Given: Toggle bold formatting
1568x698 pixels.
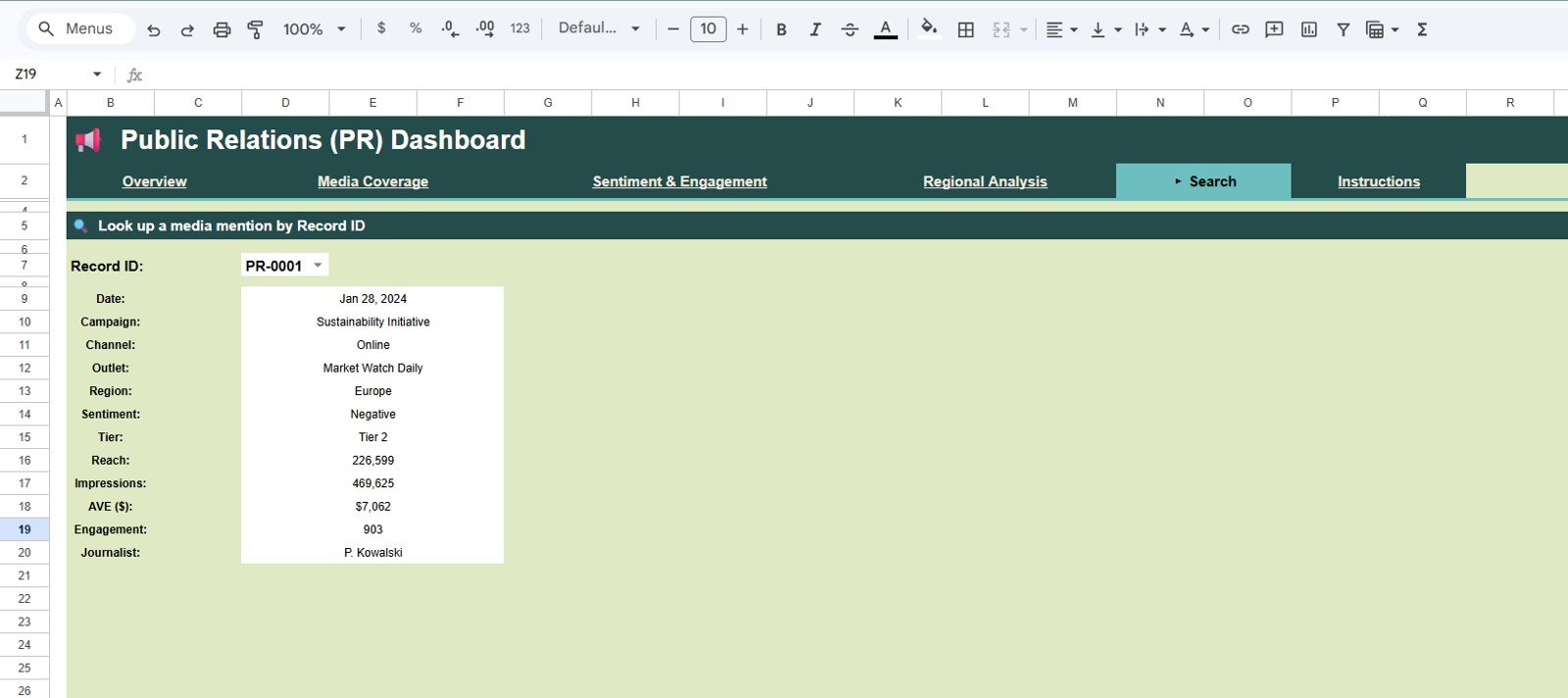Looking at the screenshot, I should 781,29.
